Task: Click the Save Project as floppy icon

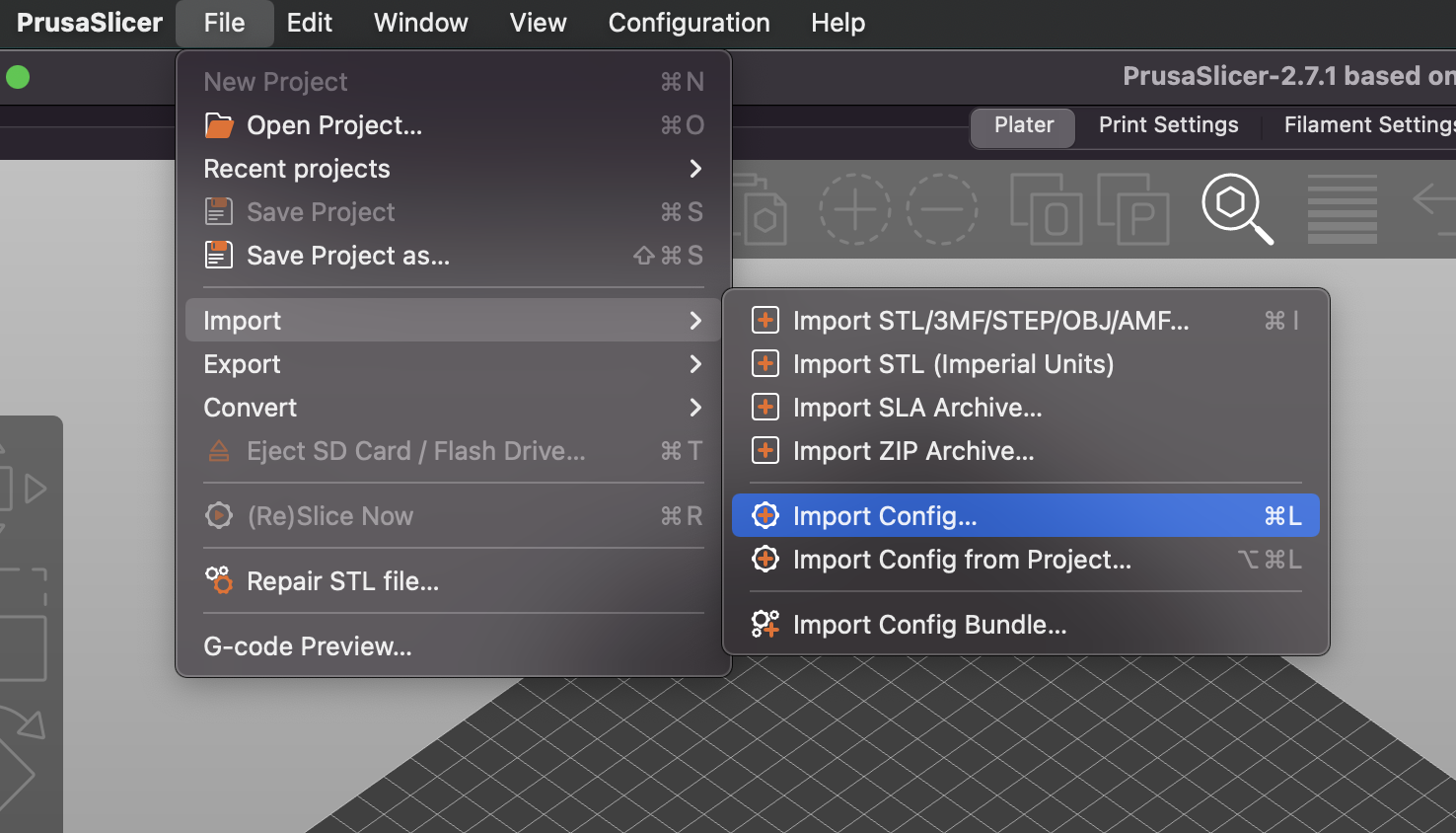Action: pyautogui.click(x=218, y=255)
